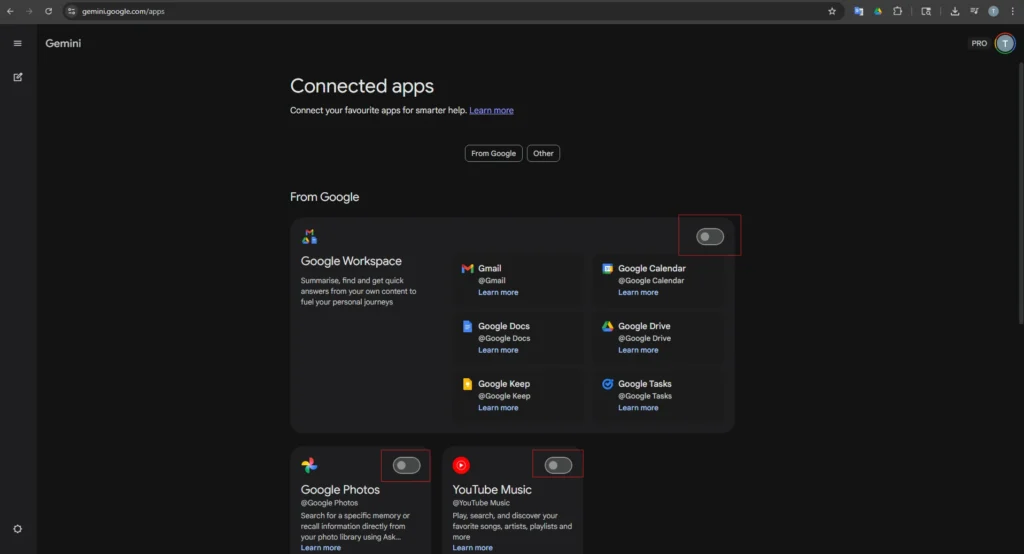This screenshot has width=1024, height=554.
Task: Click the browser forward arrow
Action: [x=29, y=11]
